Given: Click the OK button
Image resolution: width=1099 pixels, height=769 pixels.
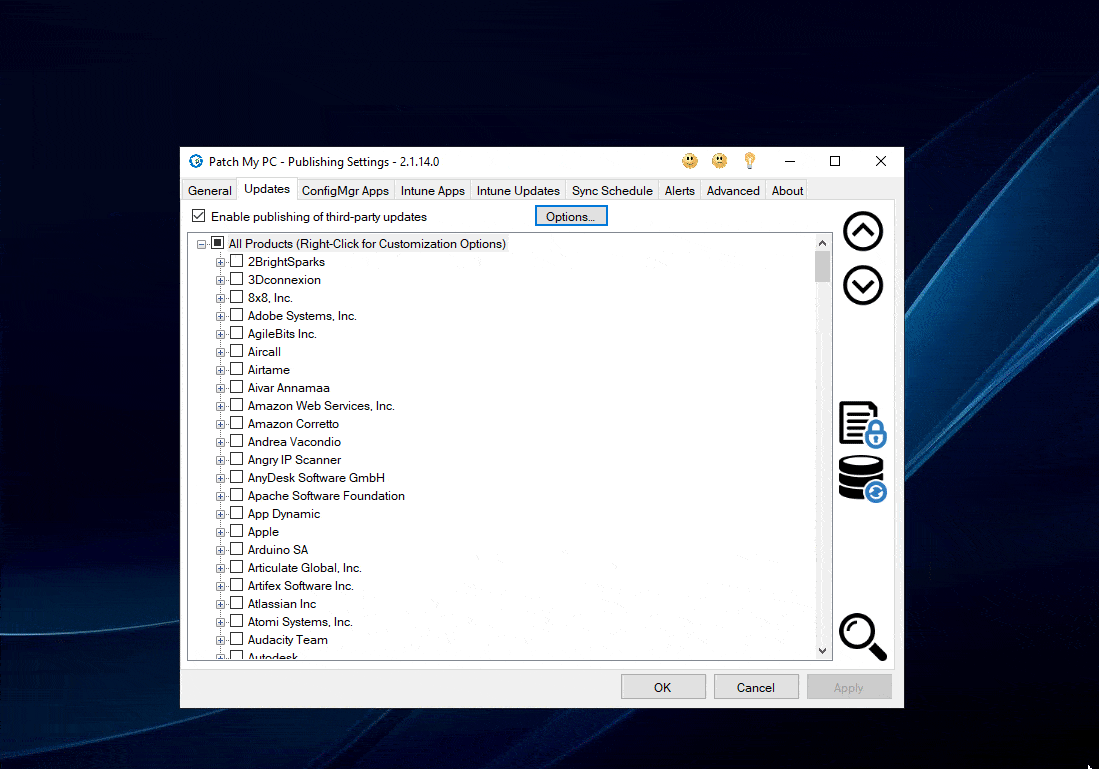Looking at the screenshot, I should tap(663, 687).
